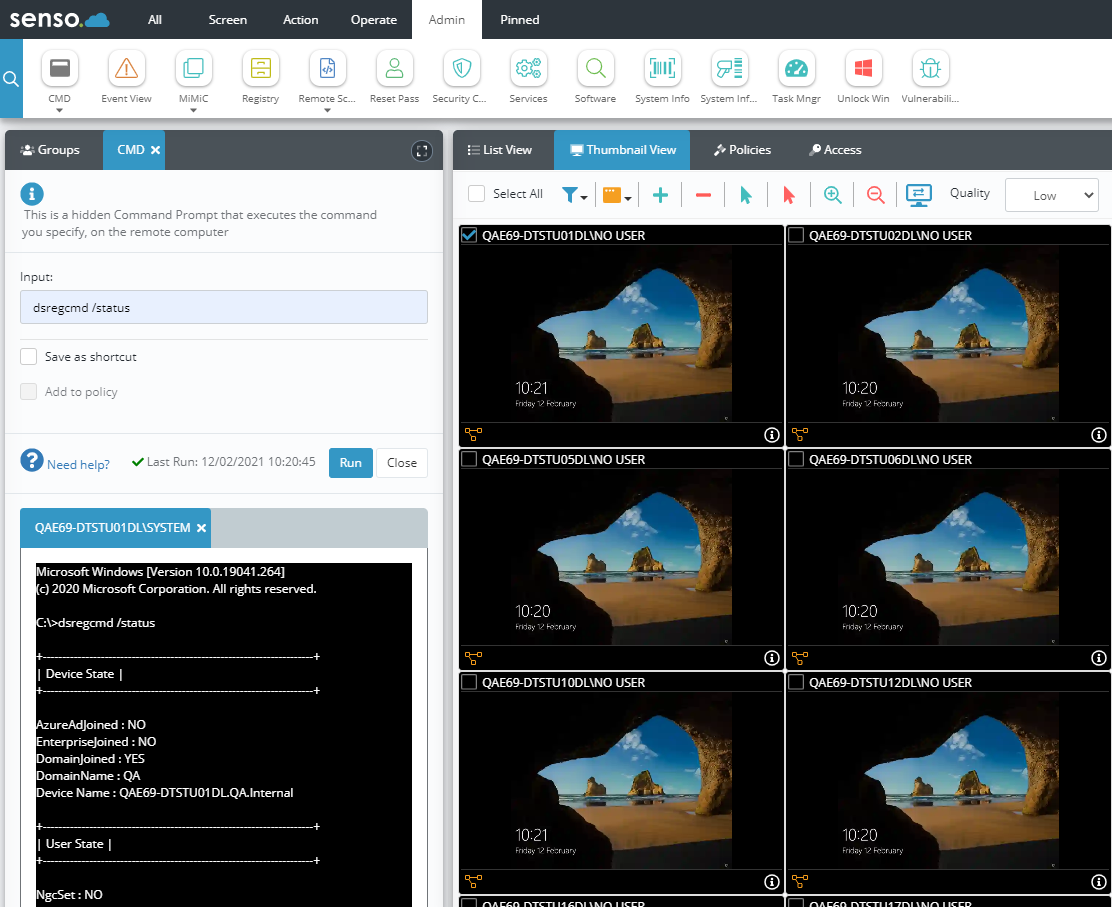Click the senso cloud logo

[60, 19]
